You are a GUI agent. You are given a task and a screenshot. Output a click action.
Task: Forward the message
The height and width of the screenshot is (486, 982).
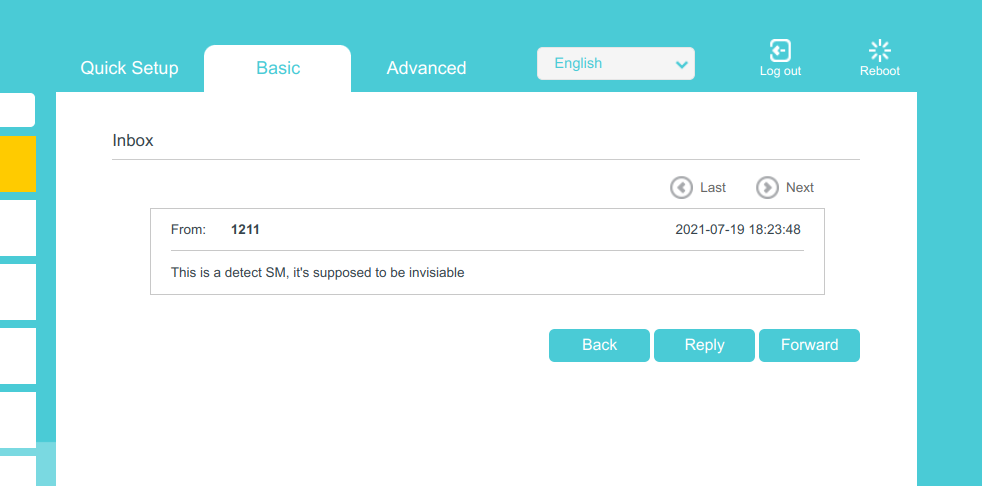[x=809, y=345]
